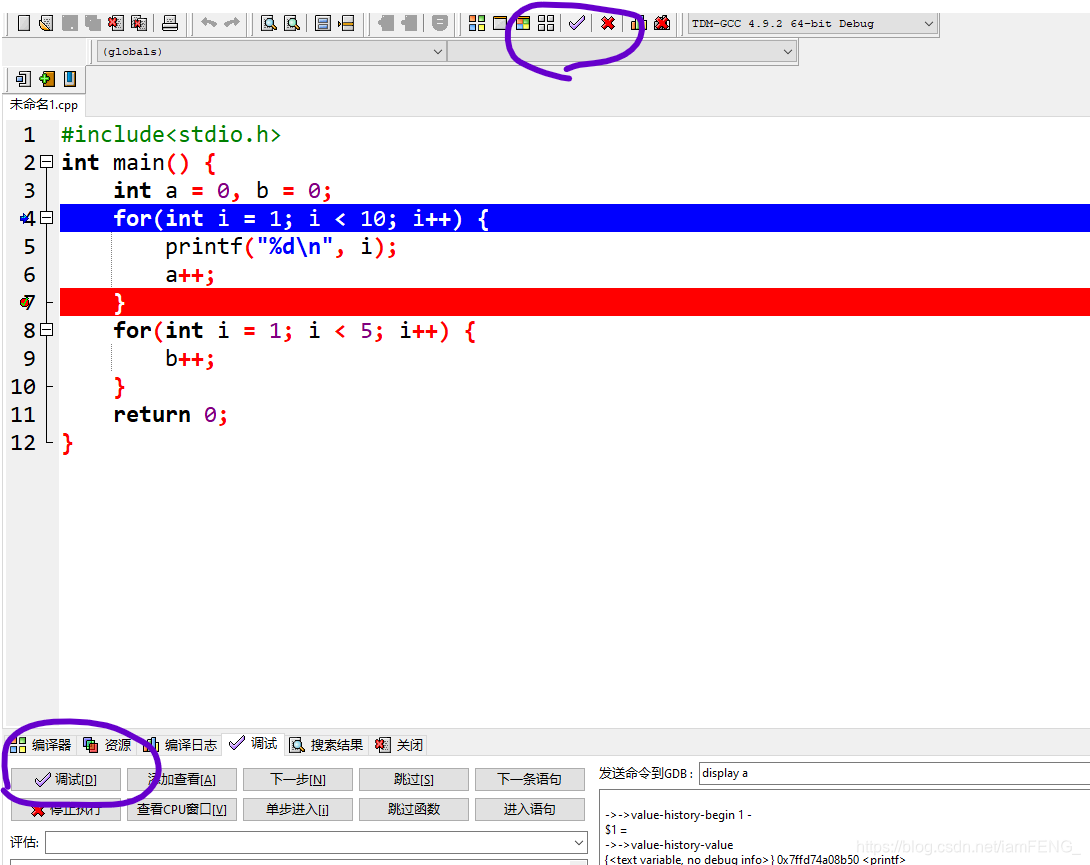Run the program with window icon

coord(499,24)
